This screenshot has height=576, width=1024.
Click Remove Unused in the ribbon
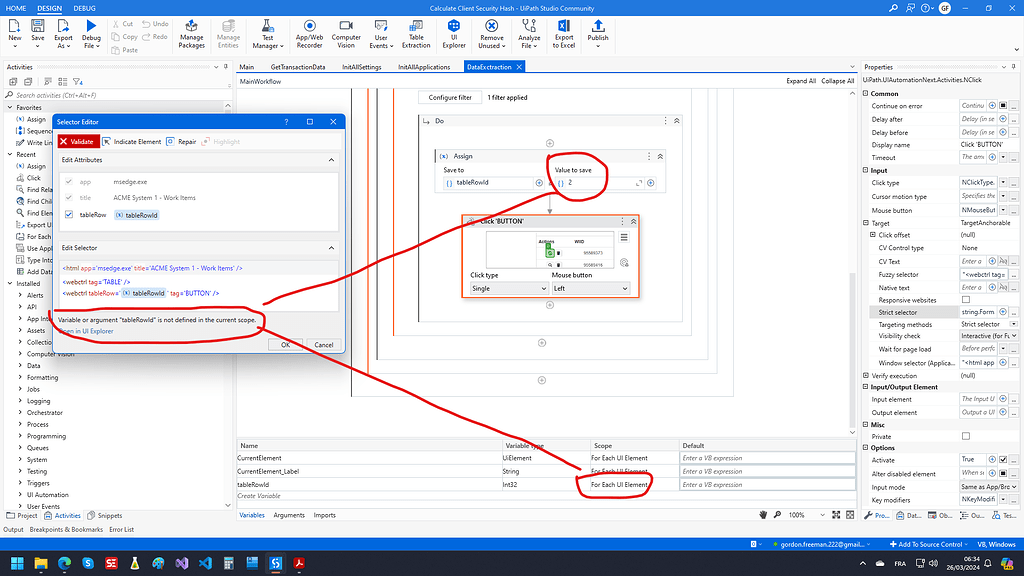490,33
